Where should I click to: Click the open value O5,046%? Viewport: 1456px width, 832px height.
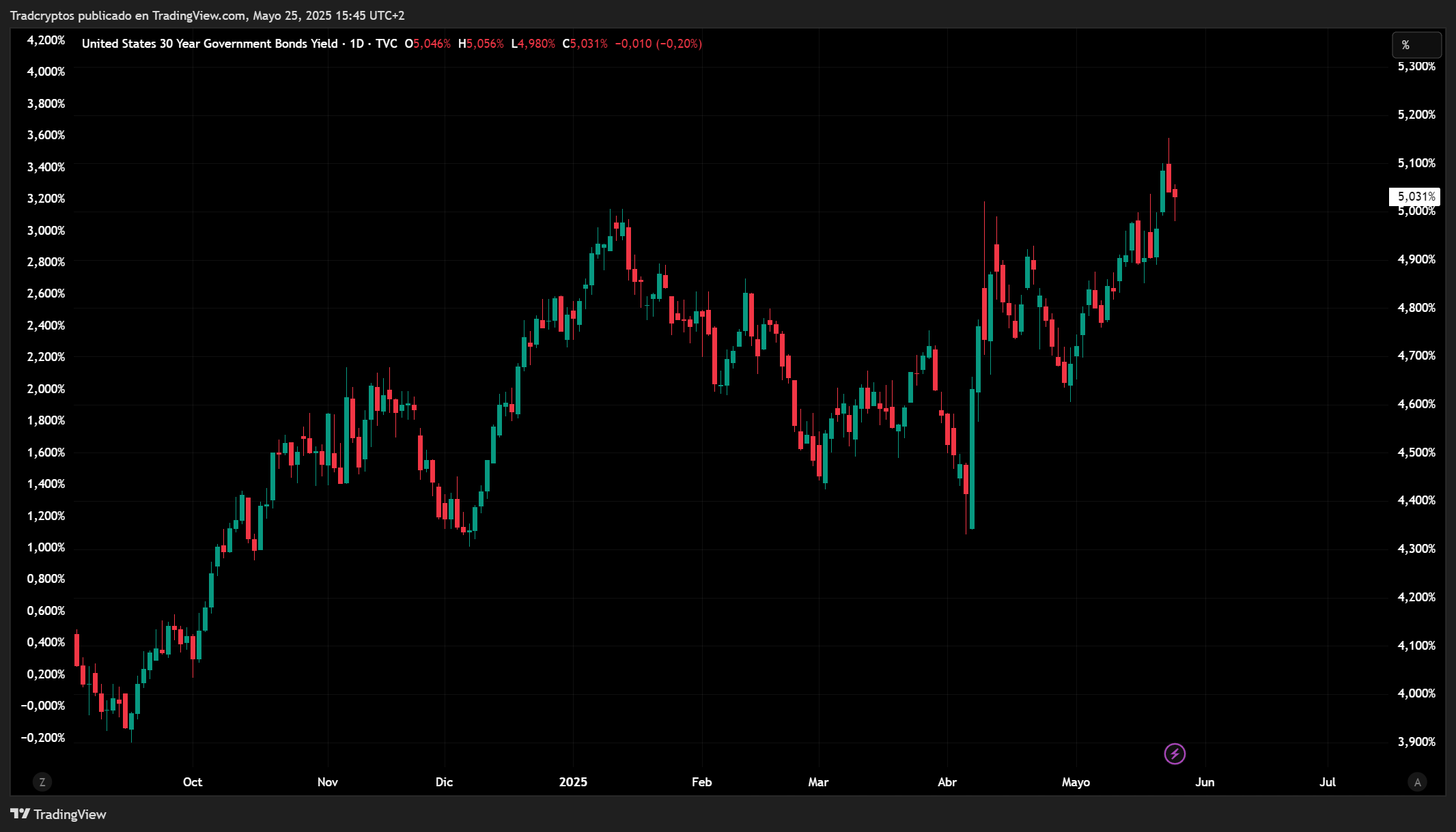pos(428,44)
